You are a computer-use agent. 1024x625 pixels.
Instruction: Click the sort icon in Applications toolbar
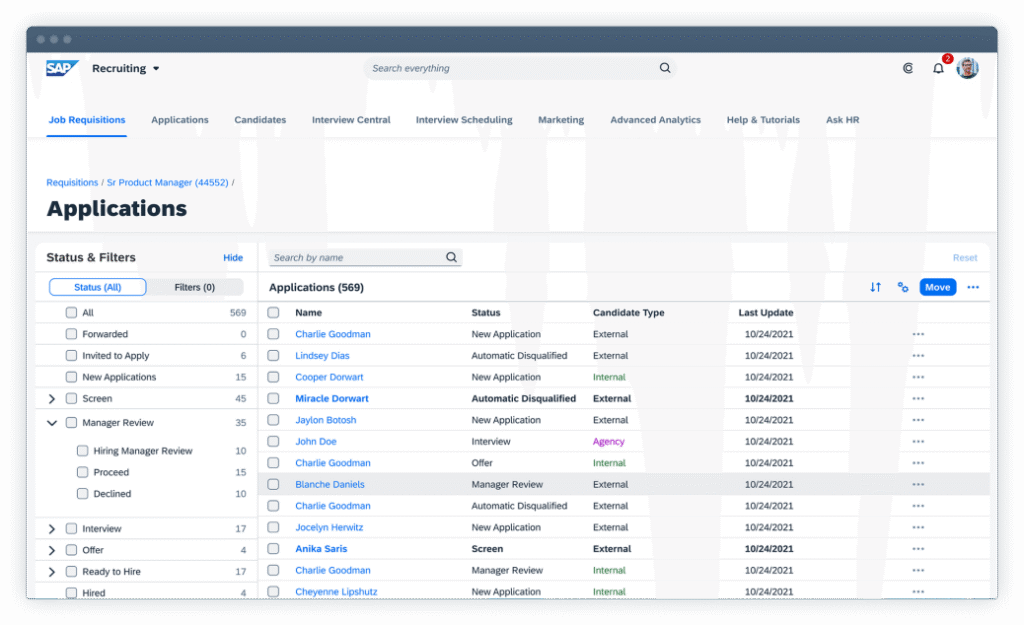(x=875, y=287)
